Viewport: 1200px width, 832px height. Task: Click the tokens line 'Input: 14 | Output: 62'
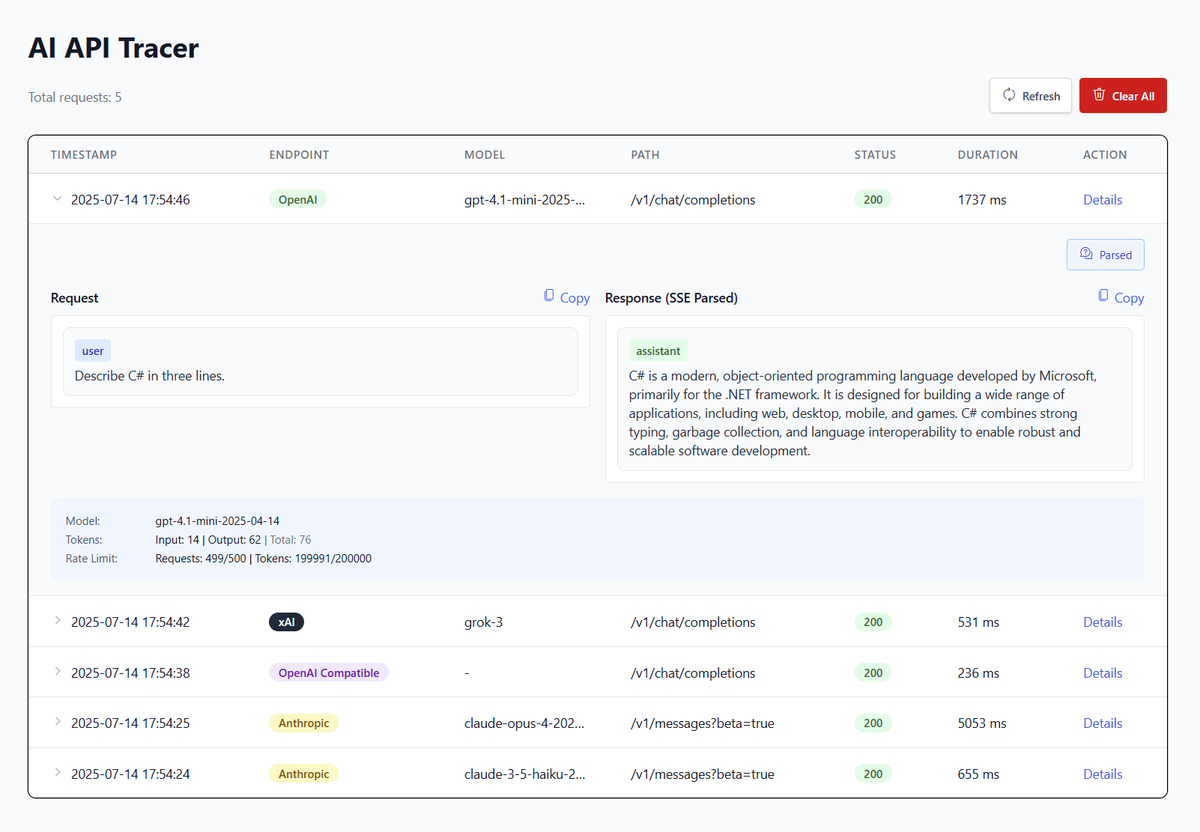click(208, 540)
